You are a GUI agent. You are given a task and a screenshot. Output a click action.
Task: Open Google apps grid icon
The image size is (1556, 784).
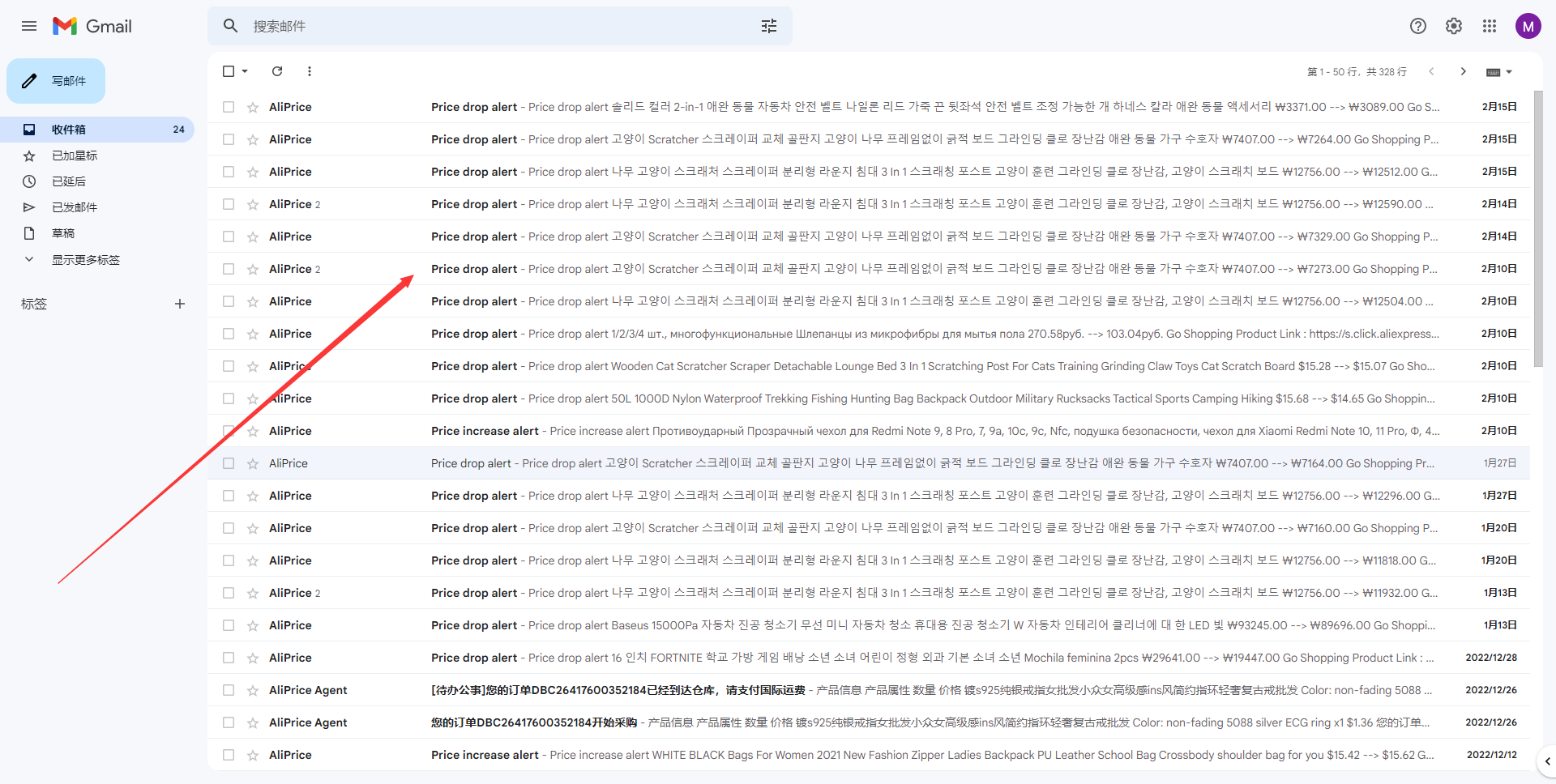tap(1490, 26)
